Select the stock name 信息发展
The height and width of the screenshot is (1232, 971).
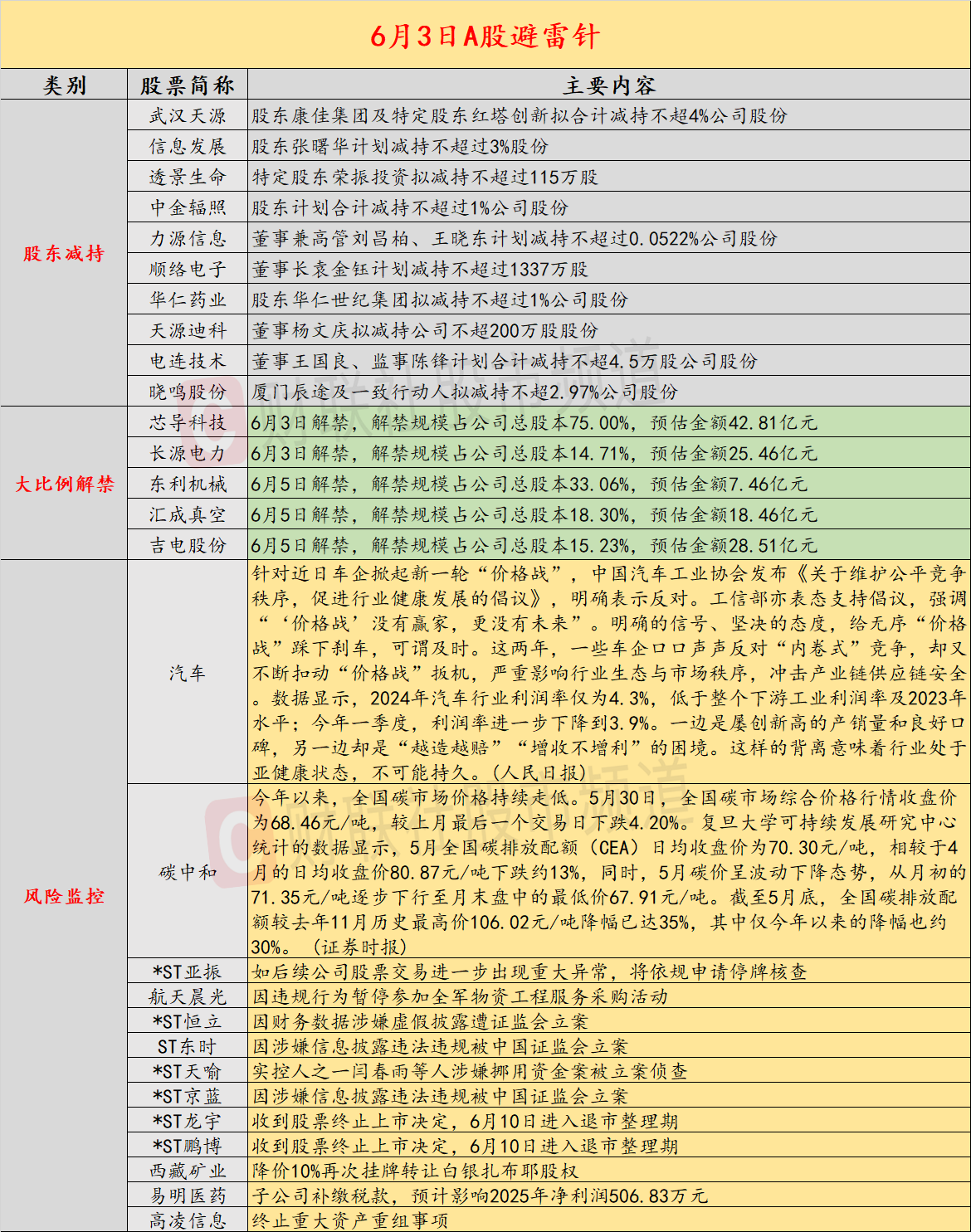[x=188, y=147]
